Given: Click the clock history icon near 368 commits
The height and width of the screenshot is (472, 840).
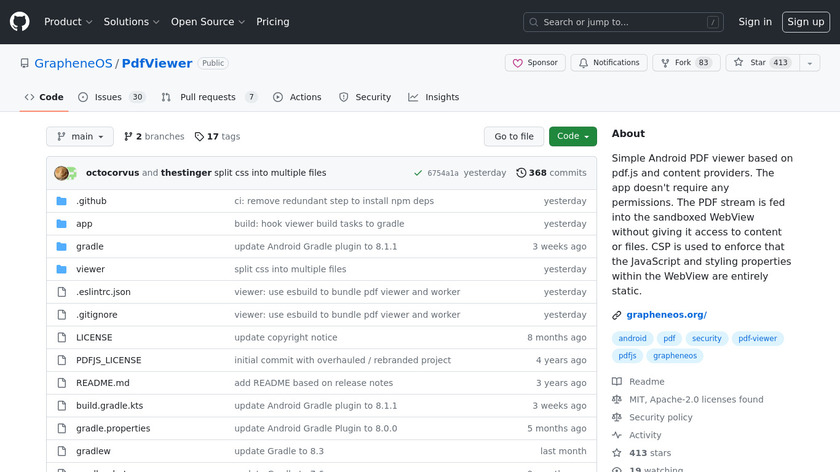Looking at the screenshot, I should click(521, 173).
